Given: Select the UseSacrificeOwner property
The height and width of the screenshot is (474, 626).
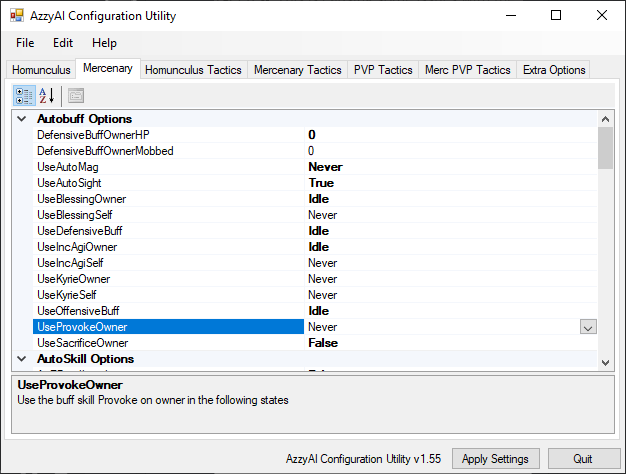Looking at the screenshot, I should (168, 343).
